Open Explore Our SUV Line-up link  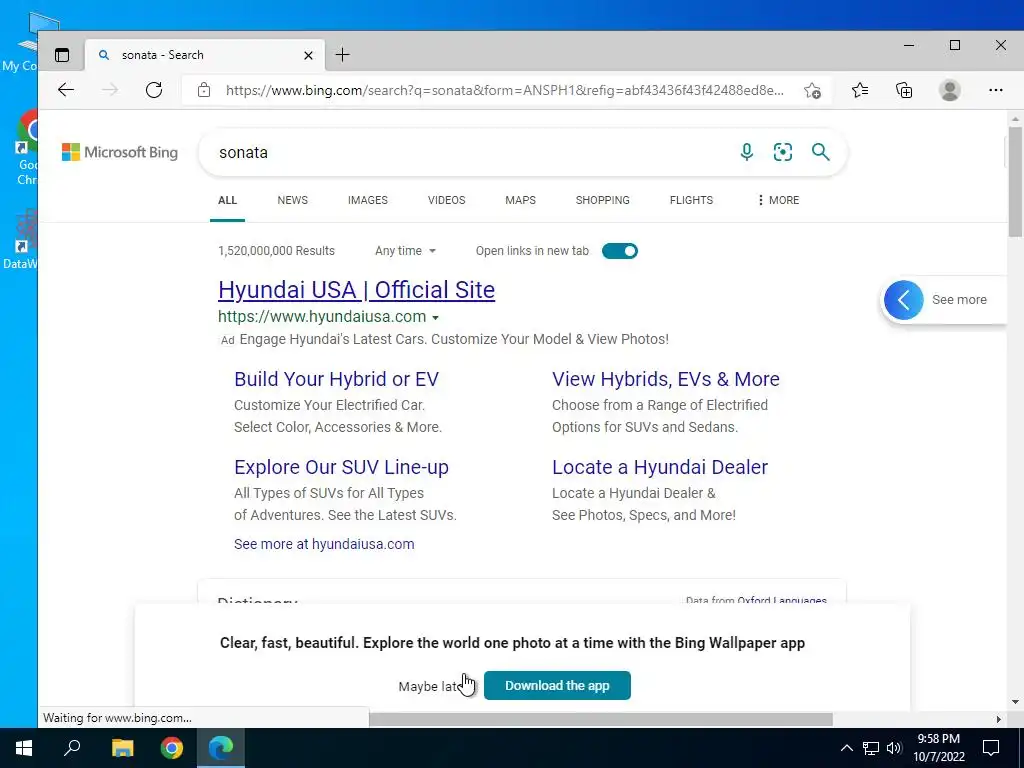pyautogui.click(x=342, y=468)
